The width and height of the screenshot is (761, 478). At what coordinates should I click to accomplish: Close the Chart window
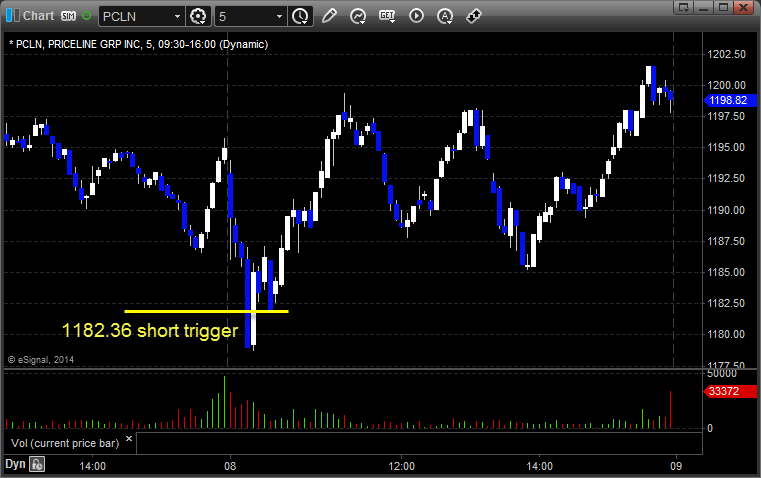click(744, 7)
